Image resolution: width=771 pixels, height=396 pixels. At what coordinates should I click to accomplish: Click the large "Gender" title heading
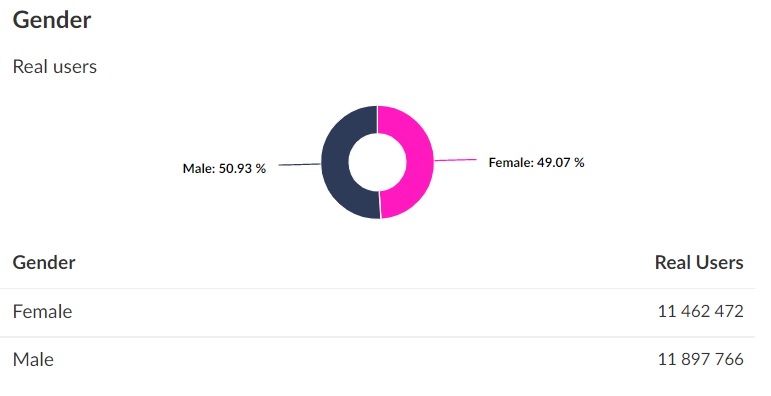click(52, 20)
